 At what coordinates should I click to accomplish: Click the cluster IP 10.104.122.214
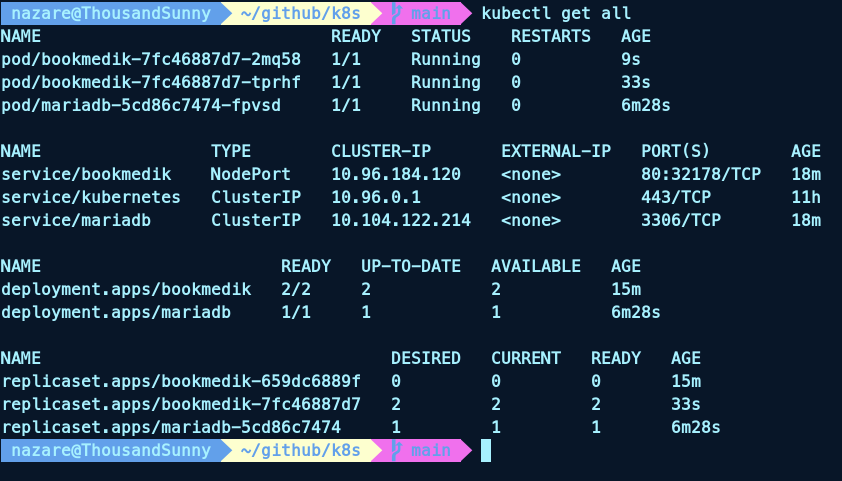coord(401,220)
